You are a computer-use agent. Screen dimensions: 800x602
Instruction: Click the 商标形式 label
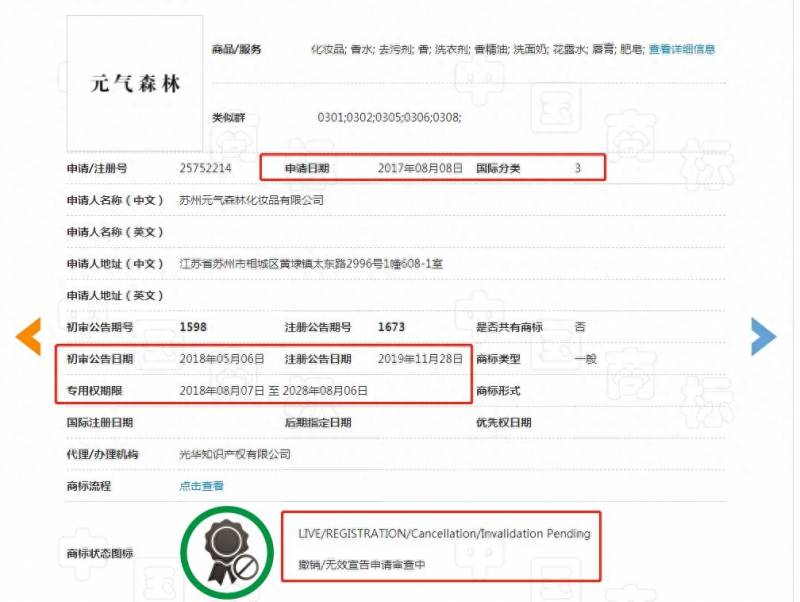(x=498, y=391)
